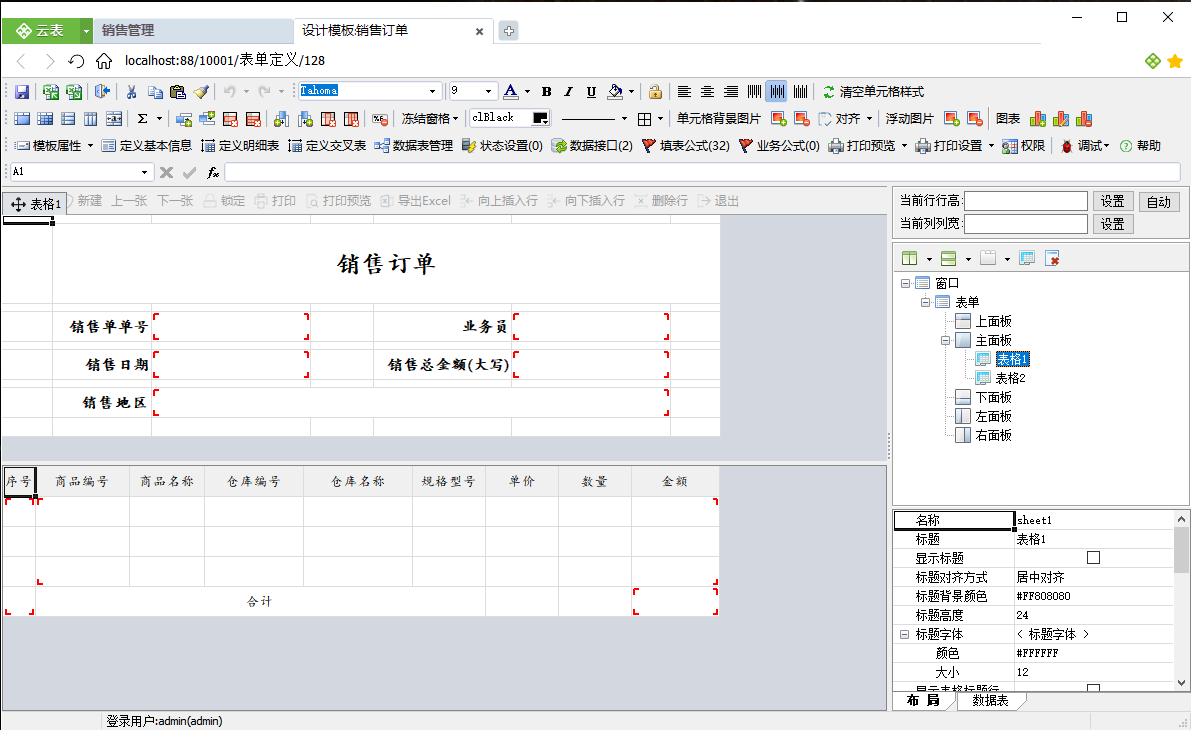The height and width of the screenshot is (730, 1191).
Task: Click the Sigma sum icon
Action: click(x=142, y=119)
